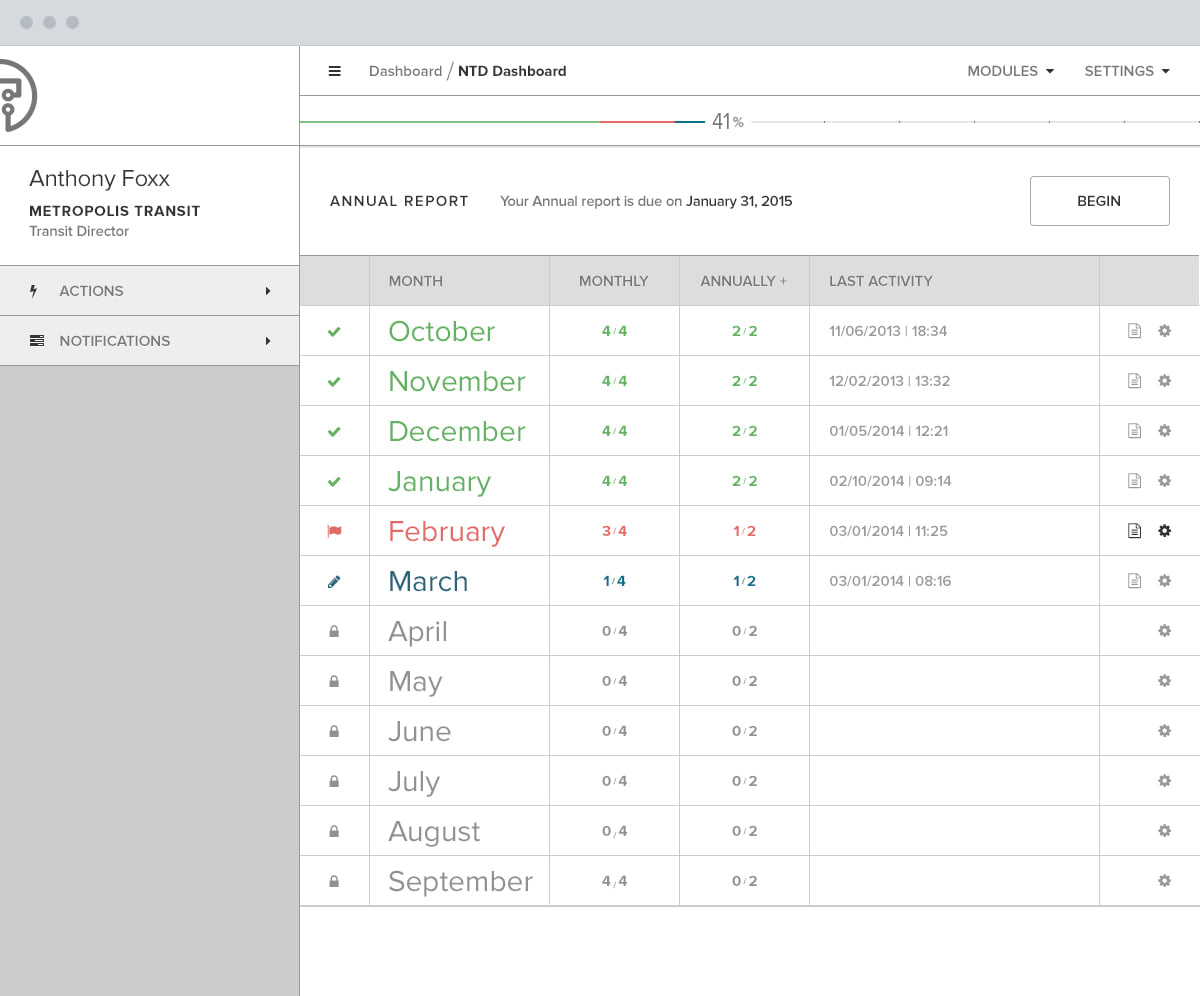This screenshot has height=996, width=1200.
Task: Click the Annually + column header
Action: click(744, 281)
